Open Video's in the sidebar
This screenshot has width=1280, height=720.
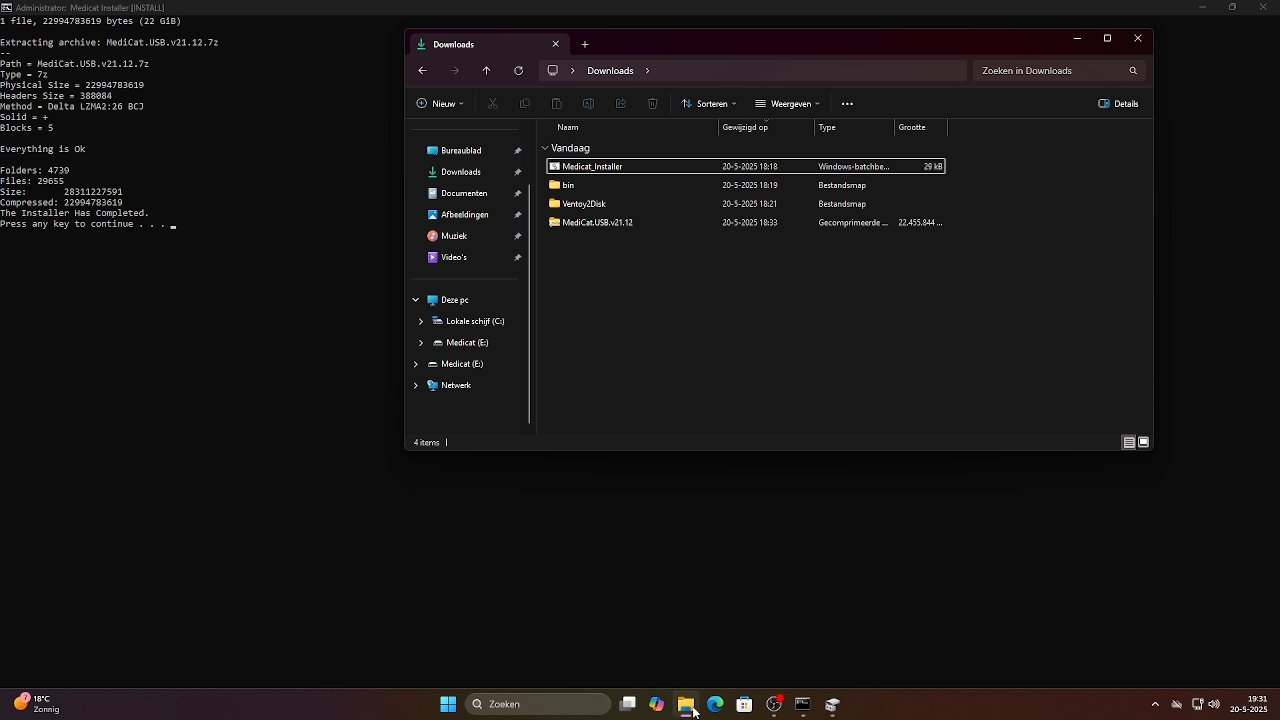(454, 257)
